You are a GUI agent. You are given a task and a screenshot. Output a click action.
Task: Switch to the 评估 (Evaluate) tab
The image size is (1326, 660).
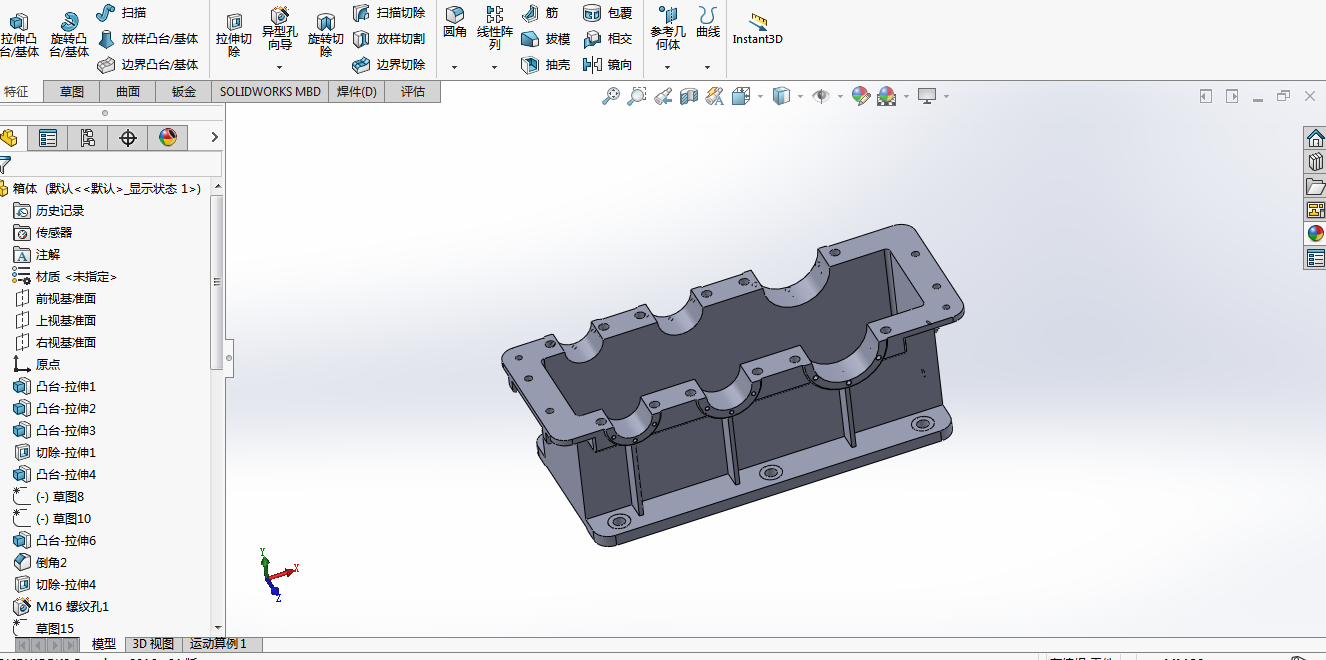(x=413, y=92)
